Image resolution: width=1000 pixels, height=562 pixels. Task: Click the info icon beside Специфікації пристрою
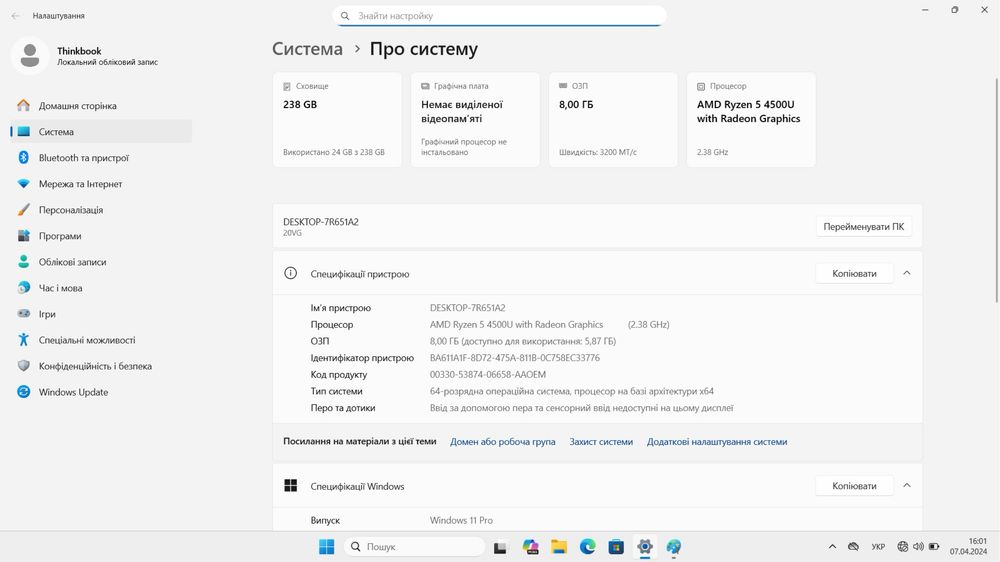(290, 273)
